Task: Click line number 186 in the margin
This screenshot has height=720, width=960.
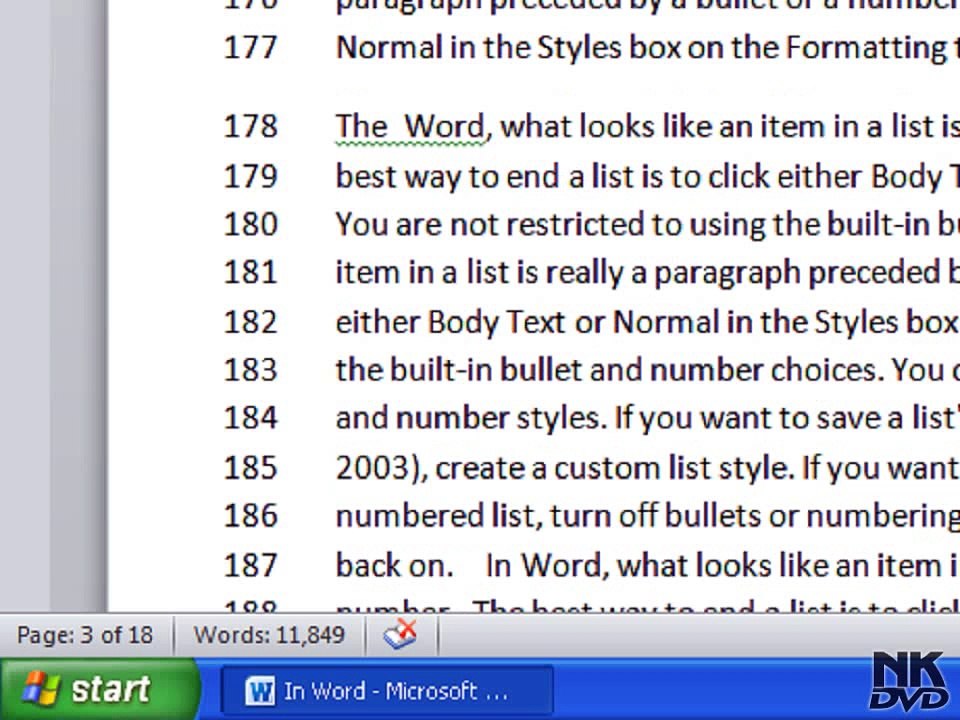Action: click(250, 516)
